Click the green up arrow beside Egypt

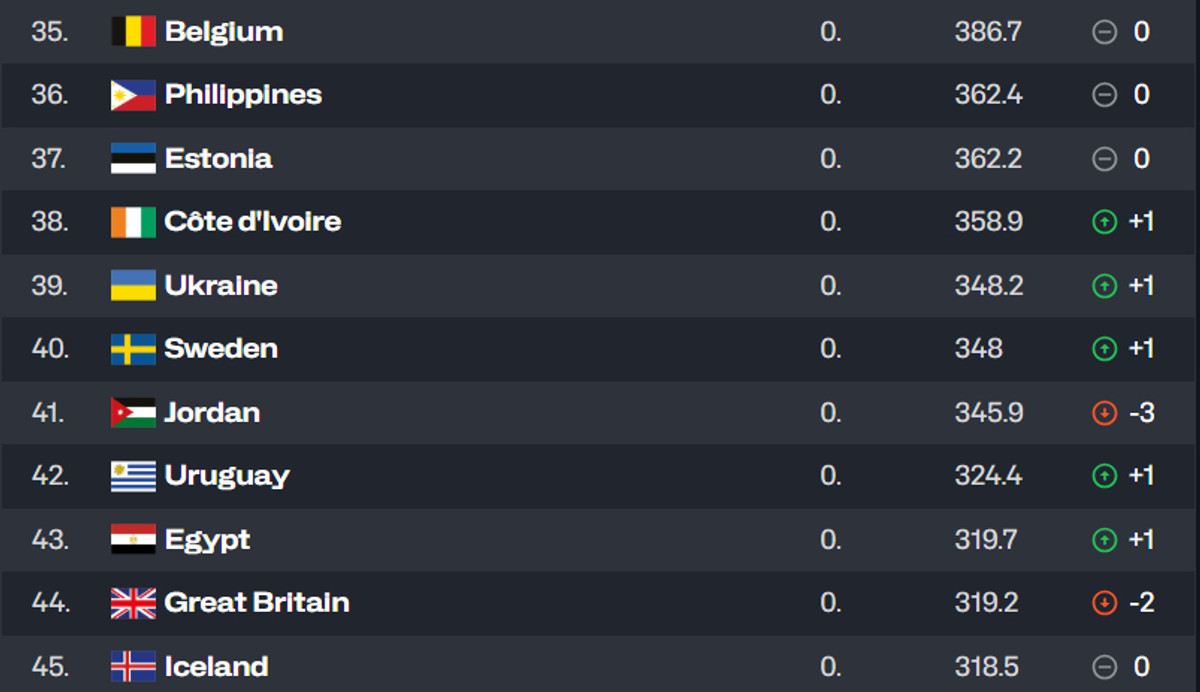point(1104,540)
